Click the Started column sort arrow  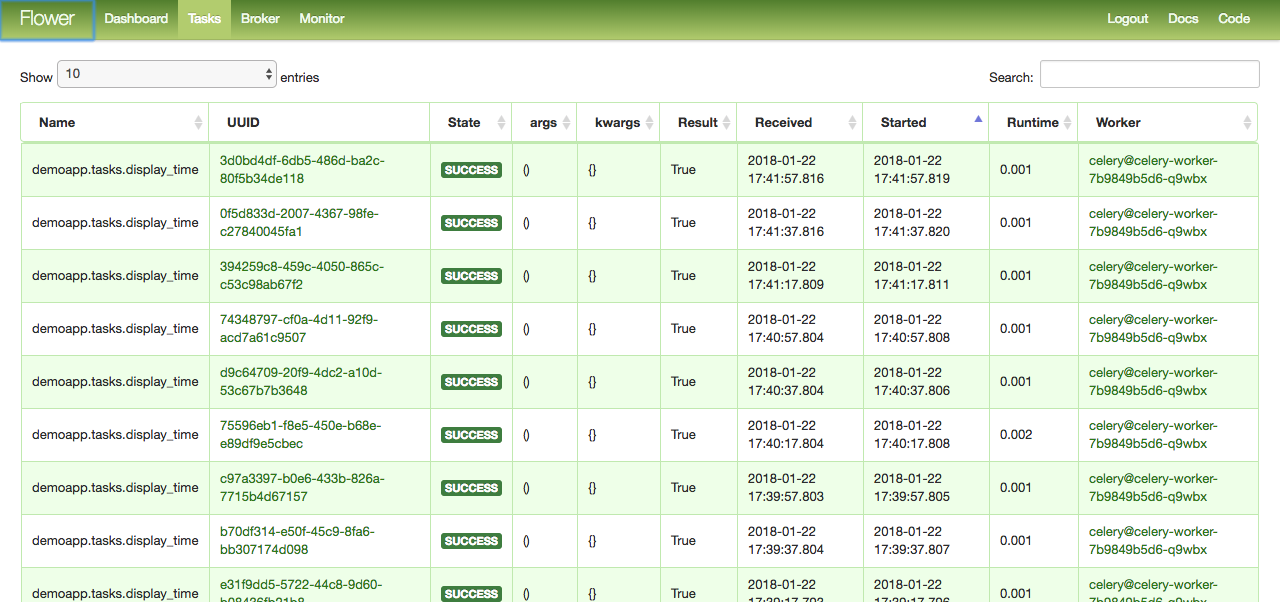click(x=977, y=118)
